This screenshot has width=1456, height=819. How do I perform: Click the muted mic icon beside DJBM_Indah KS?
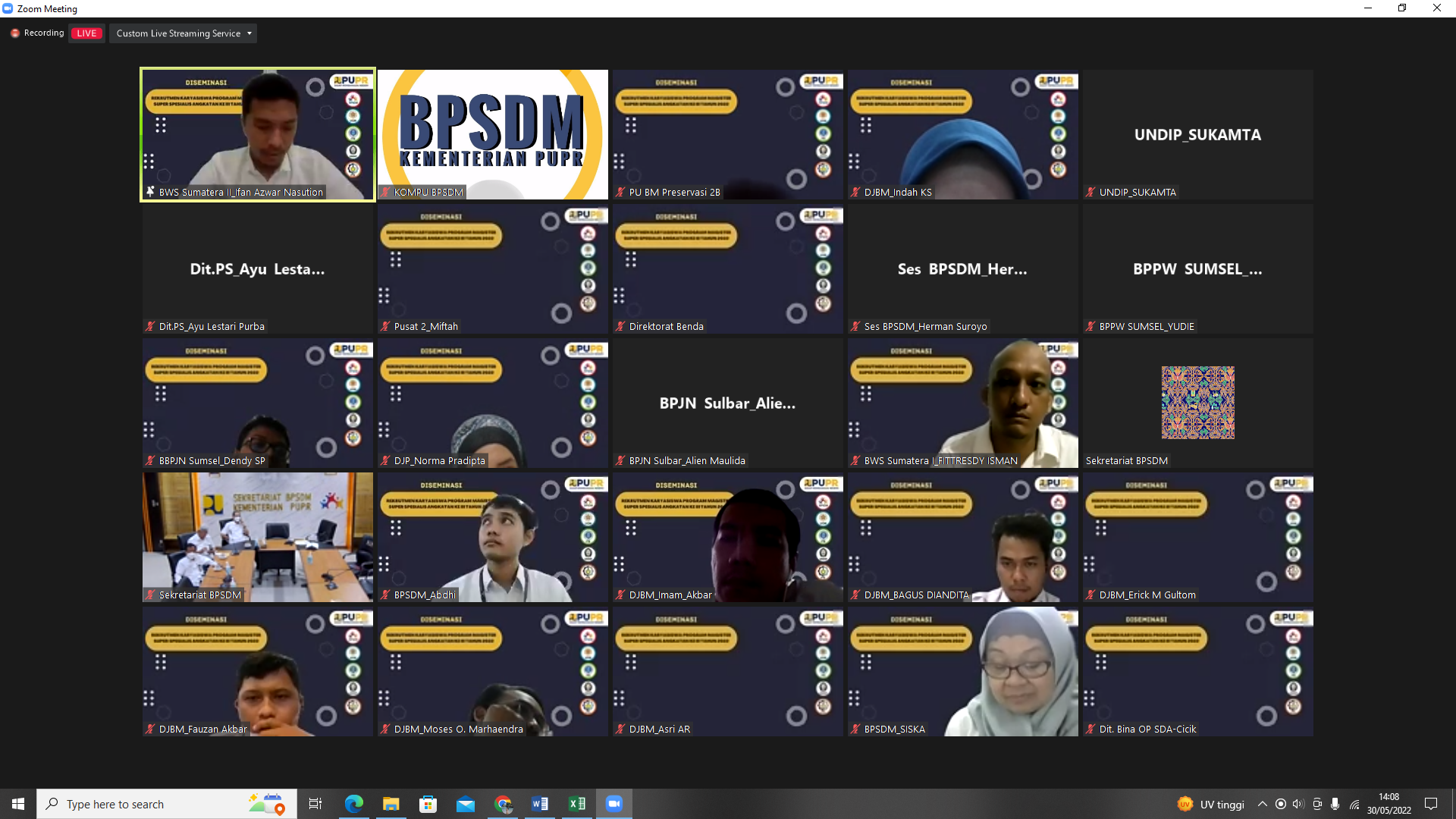tap(856, 193)
